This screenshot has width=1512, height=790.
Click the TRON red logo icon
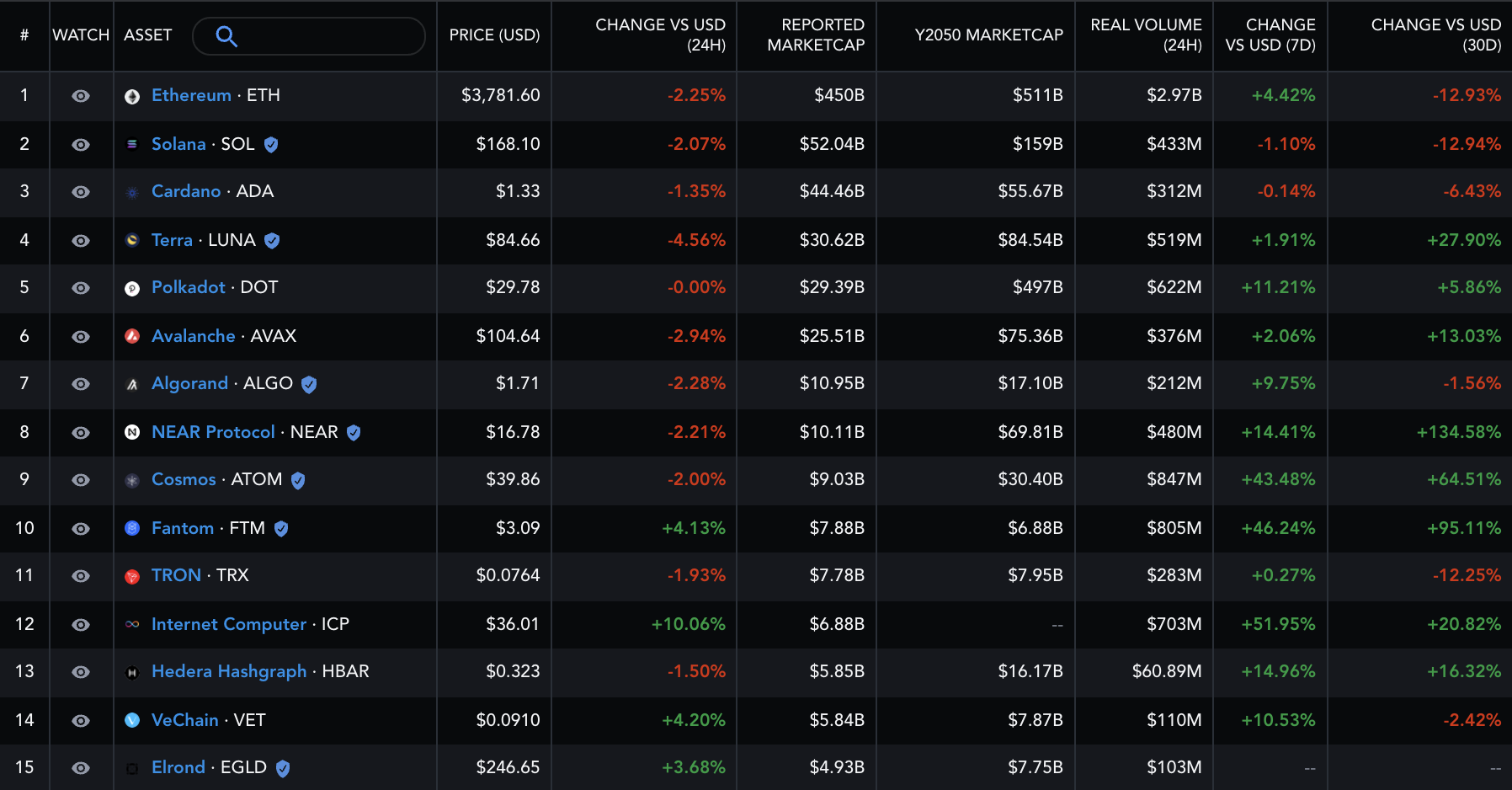pos(132,577)
